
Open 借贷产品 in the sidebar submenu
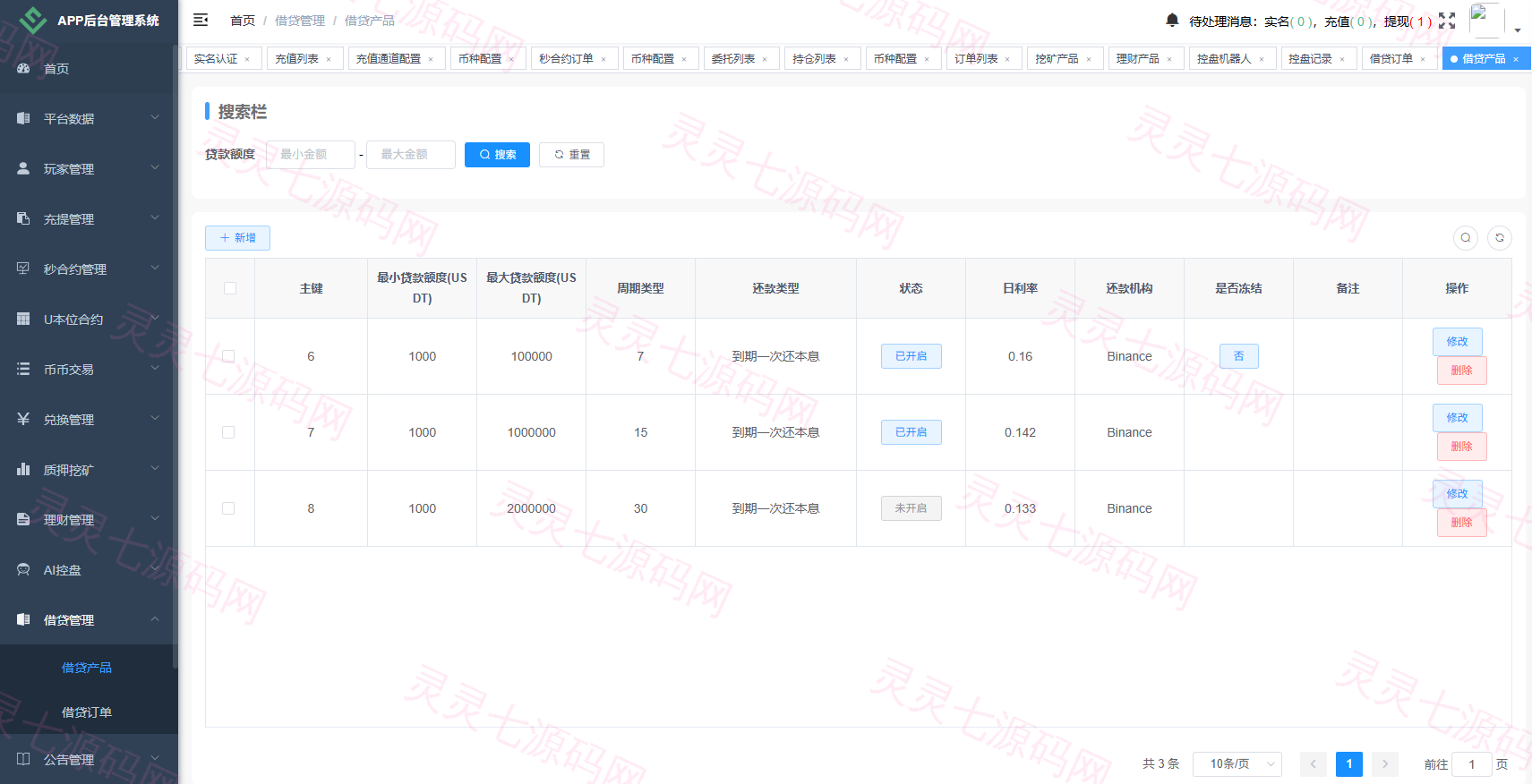[x=87, y=668]
